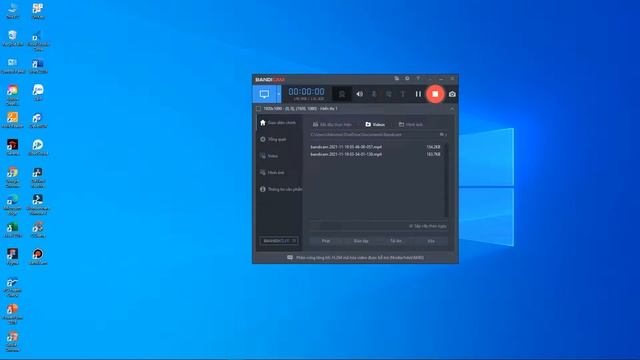Toggle the webcam overlay button
This screenshot has height=360, width=640.
tap(342, 94)
